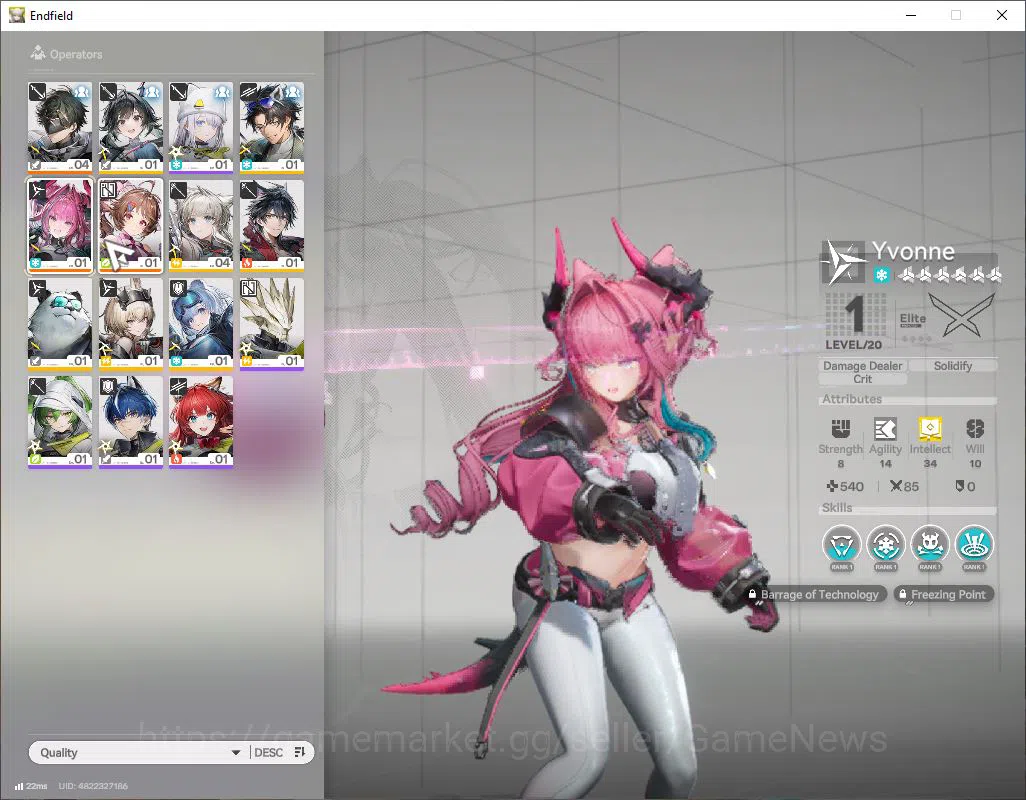Click the locked Freezing Point talent

(944, 594)
